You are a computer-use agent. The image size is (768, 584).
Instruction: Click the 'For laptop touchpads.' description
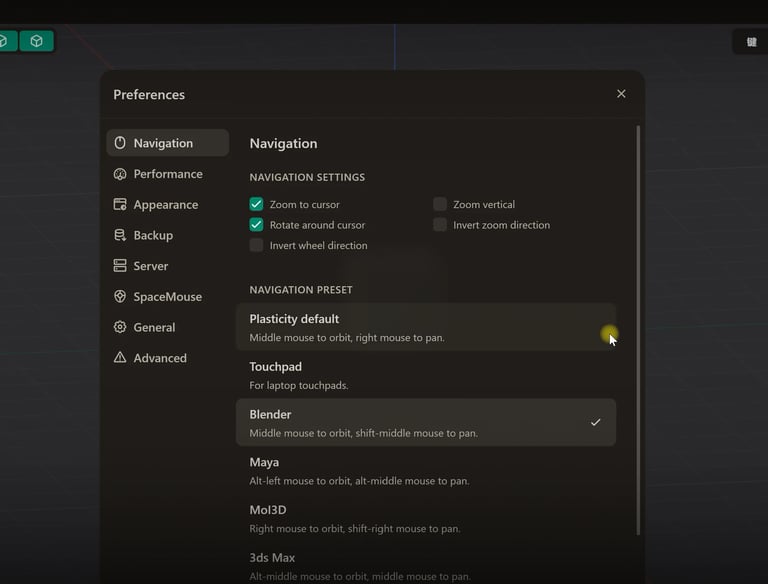(299, 386)
